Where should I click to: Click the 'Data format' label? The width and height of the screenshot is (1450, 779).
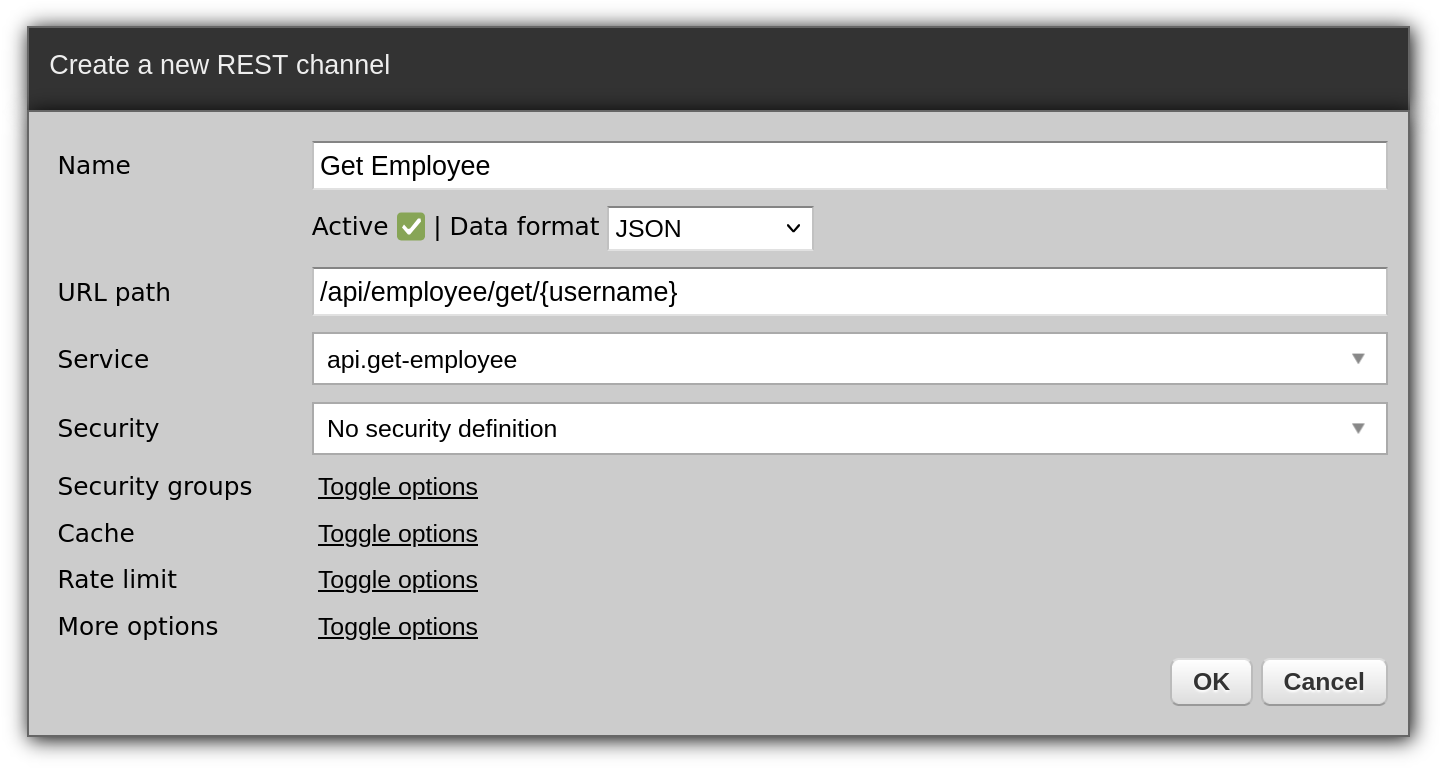[x=524, y=227]
